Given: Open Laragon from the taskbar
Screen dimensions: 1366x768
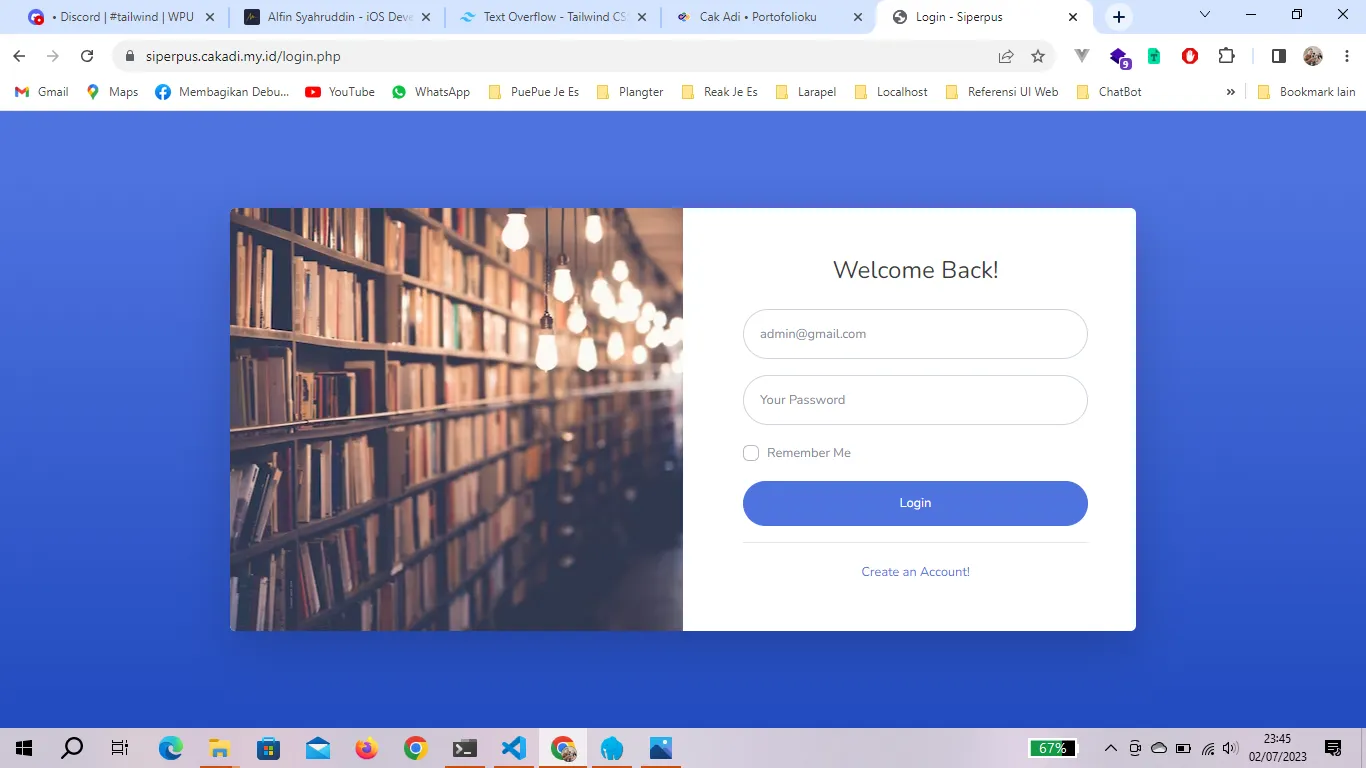Looking at the screenshot, I should click(612, 748).
